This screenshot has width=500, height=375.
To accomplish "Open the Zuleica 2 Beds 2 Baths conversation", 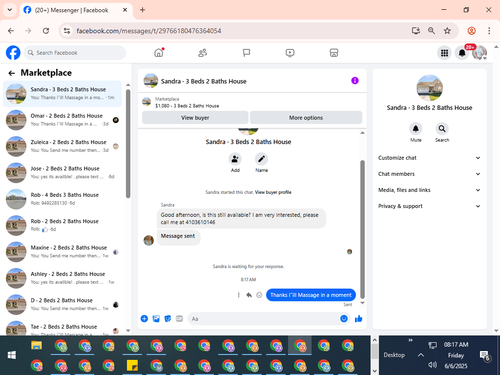I will pos(62,146).
